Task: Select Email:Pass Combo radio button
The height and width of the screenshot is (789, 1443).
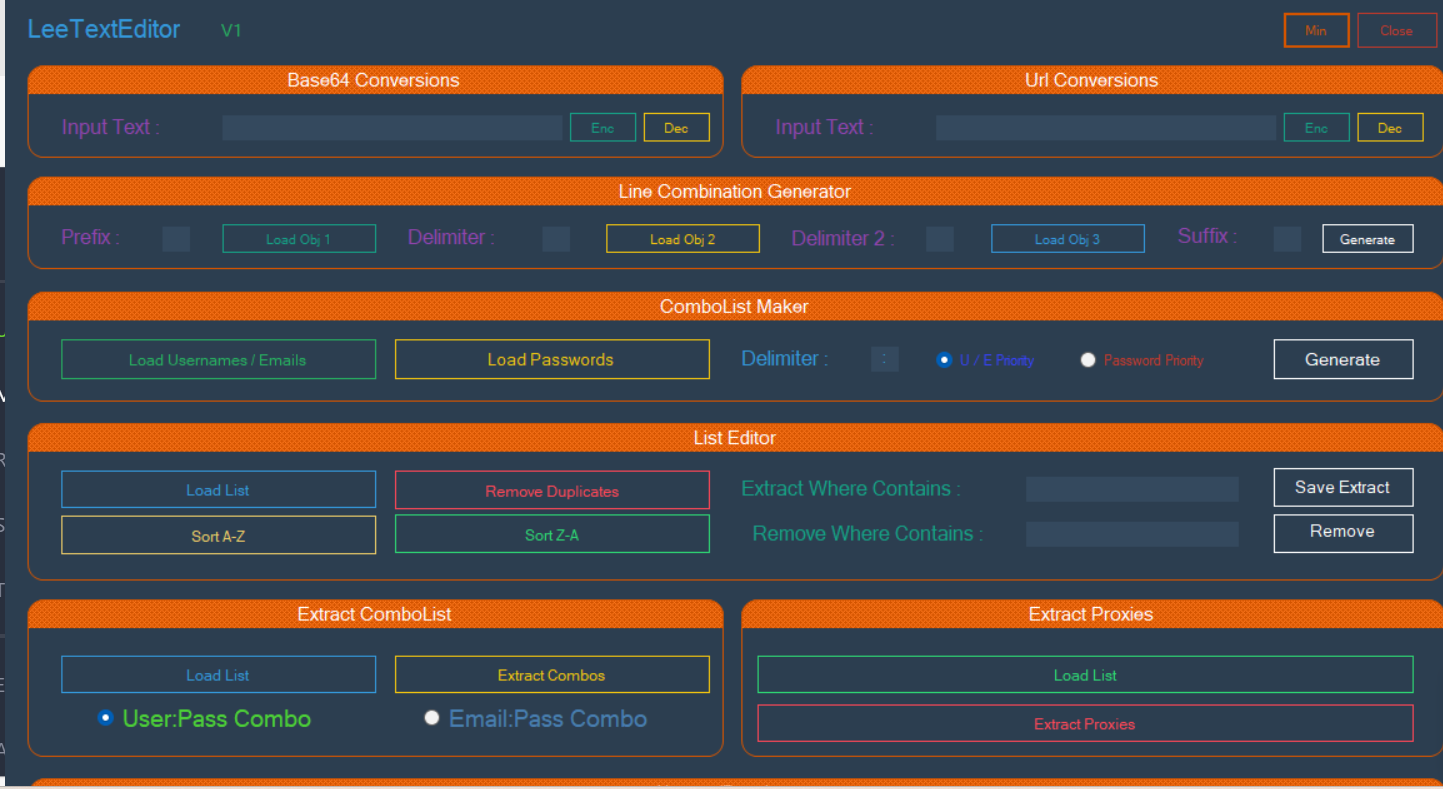Action: coord(432,718)
